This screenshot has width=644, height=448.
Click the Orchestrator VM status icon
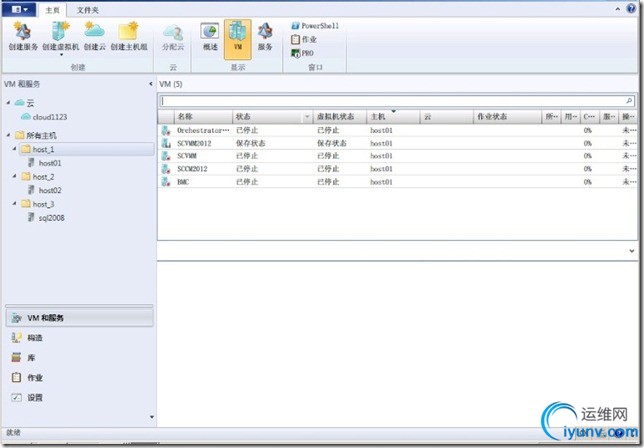[x=166, y=131]
